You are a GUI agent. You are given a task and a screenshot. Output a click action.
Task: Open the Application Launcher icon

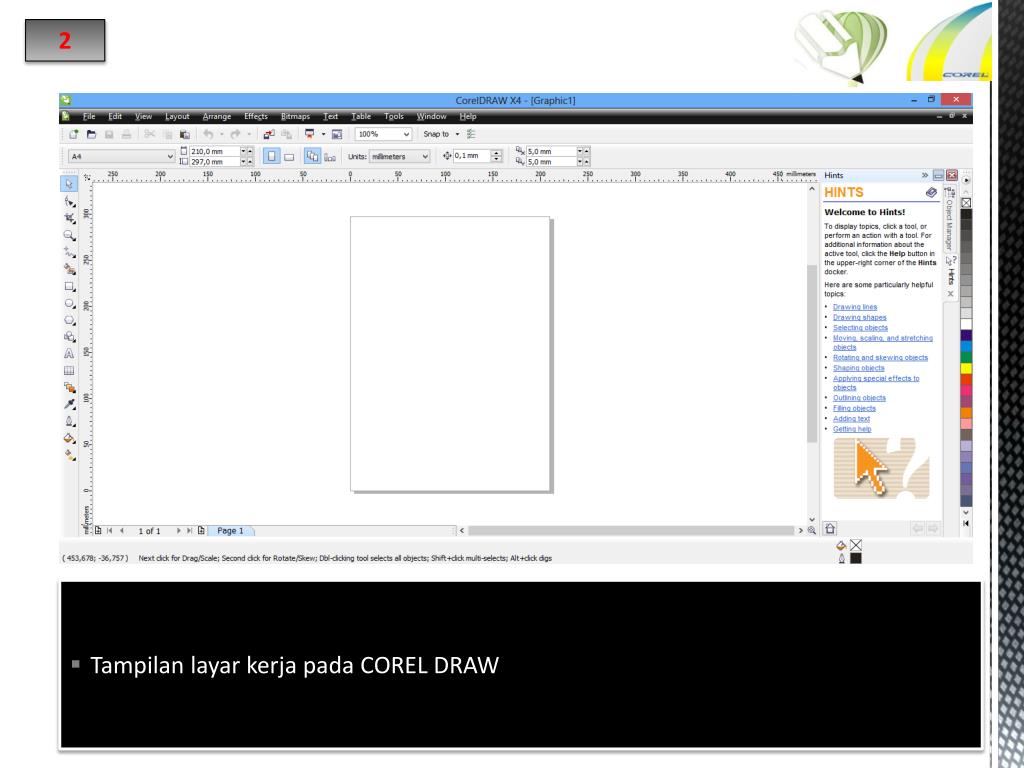click(x=310, y=134)
